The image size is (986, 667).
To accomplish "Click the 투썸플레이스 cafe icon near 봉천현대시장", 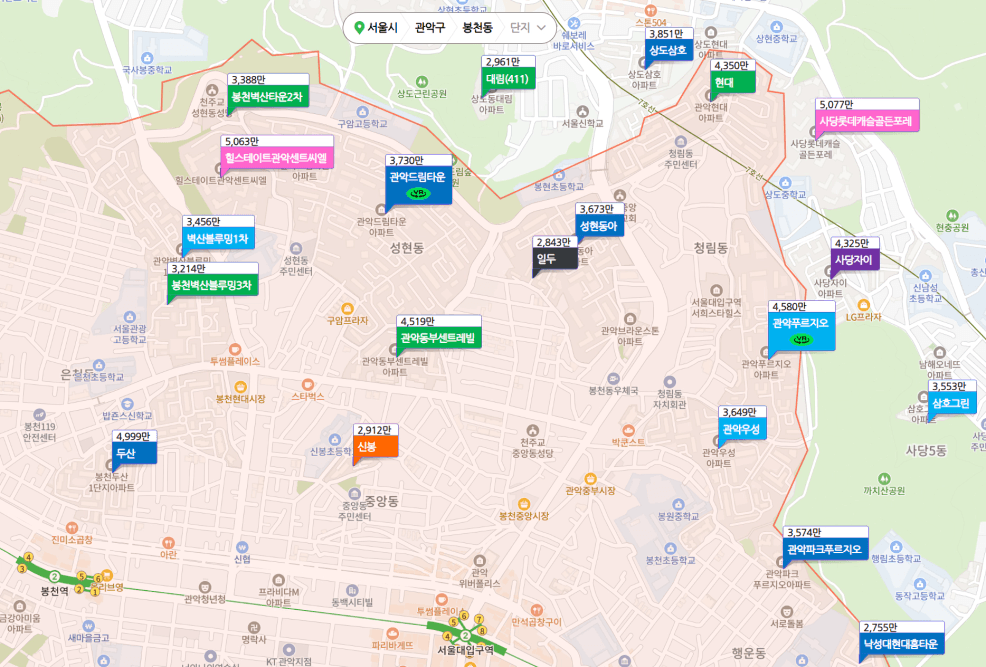I will tap(235, 350).
